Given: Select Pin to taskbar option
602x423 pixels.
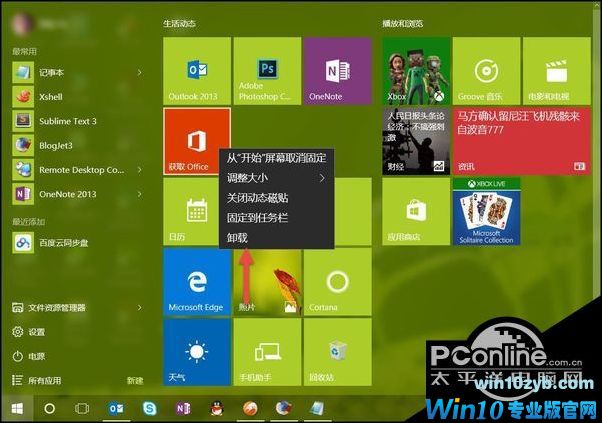Looking at the screenshot, I should [x=276, y=218].
